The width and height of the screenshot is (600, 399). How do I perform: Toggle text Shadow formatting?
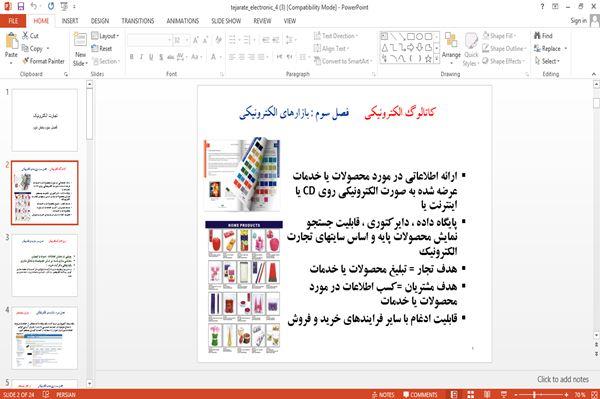(161, 57)
